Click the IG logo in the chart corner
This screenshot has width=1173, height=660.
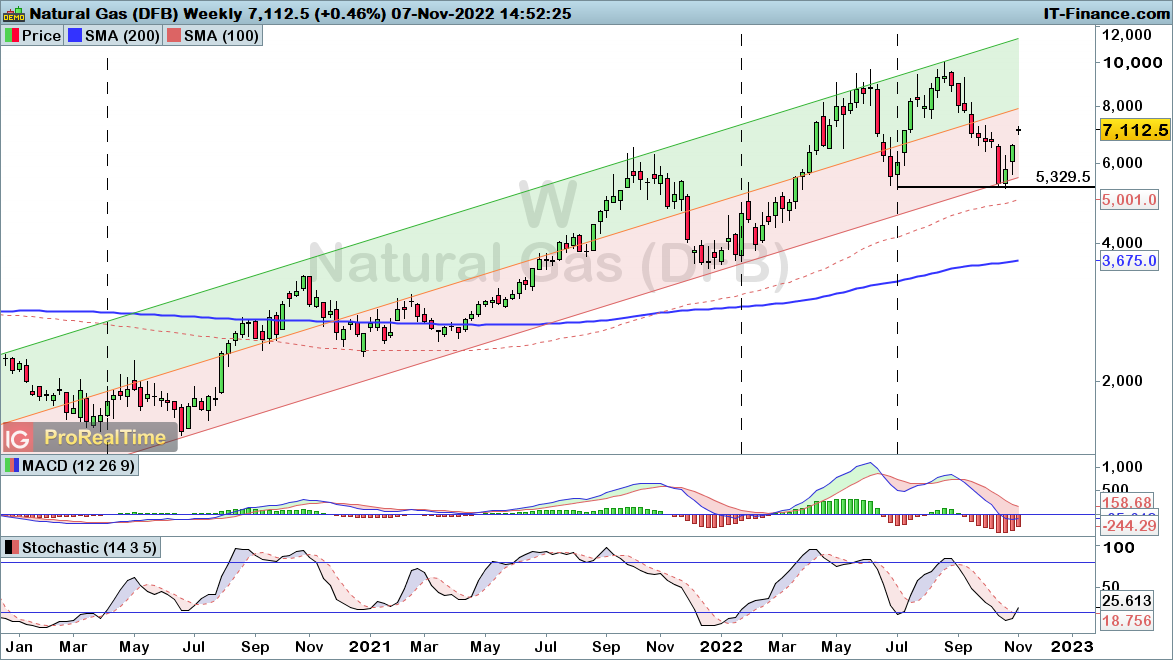[x=17, y=438]
